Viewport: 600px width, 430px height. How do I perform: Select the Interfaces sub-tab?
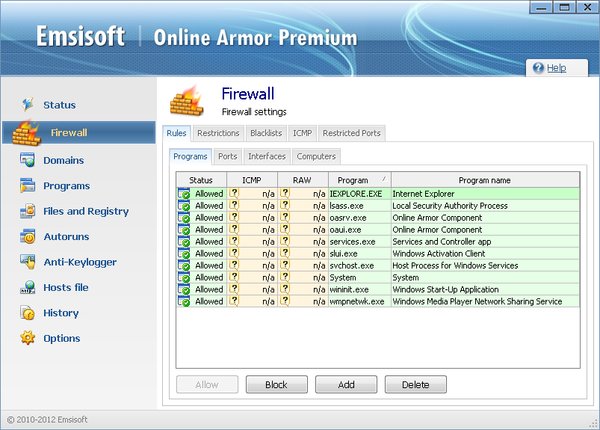(x=267, y=156)
